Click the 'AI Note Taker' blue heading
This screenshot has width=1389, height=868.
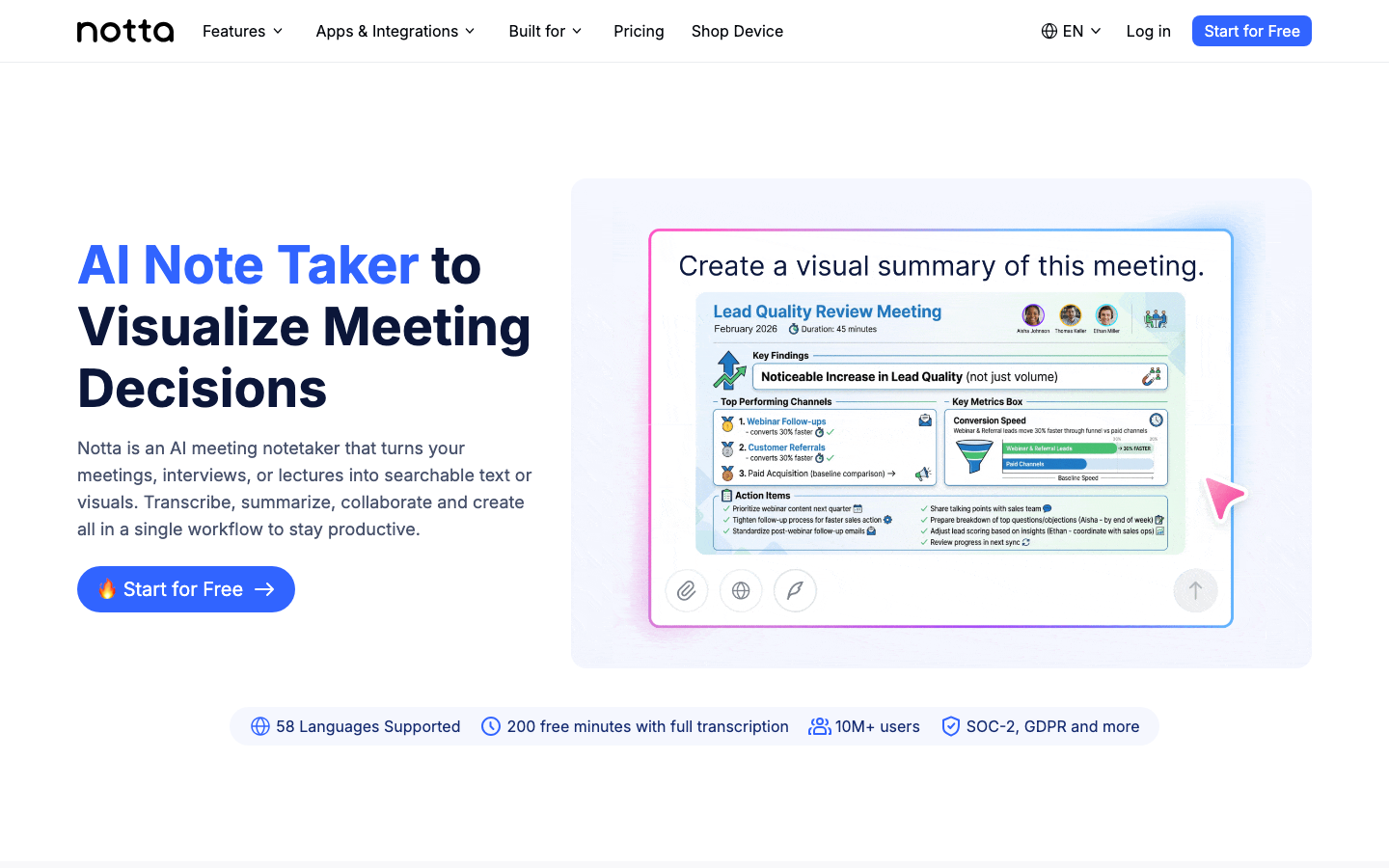[x=248, y=265]
